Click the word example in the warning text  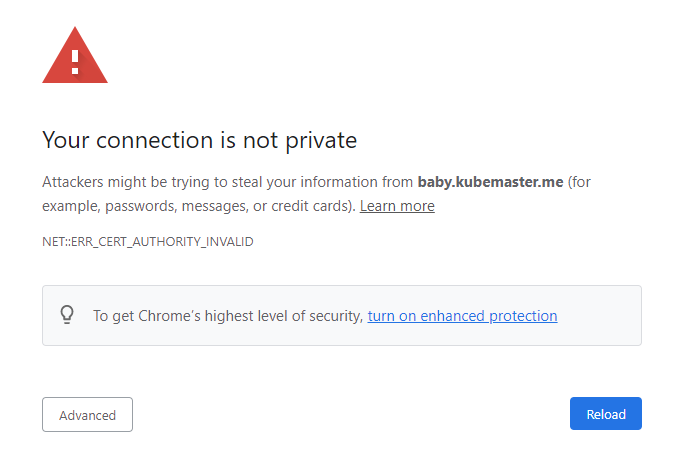pos(70,206)
